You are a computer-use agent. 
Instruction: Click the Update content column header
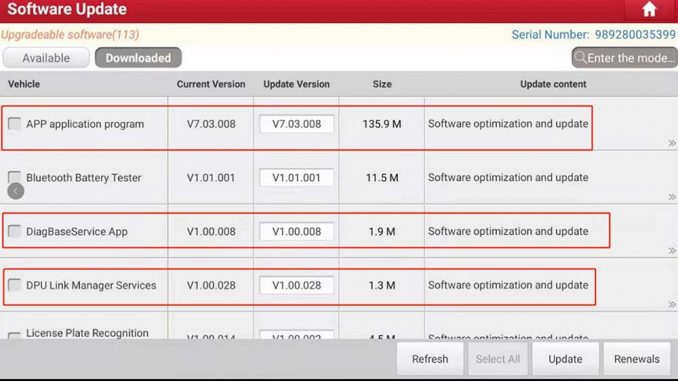click(x=553, y=84)
